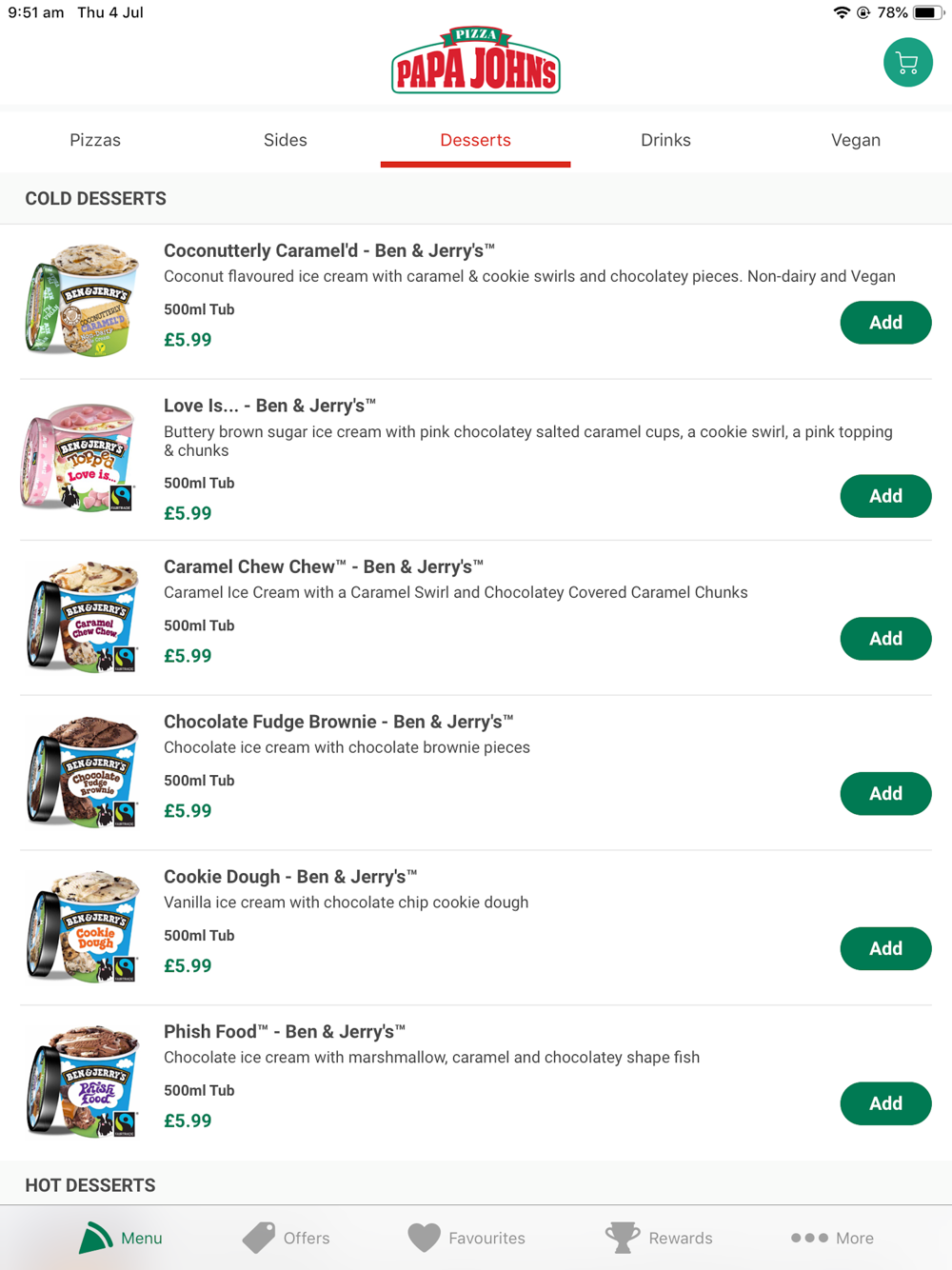Switch to the Pizzas tab
952x1270 pixels.
coord(95,140)
